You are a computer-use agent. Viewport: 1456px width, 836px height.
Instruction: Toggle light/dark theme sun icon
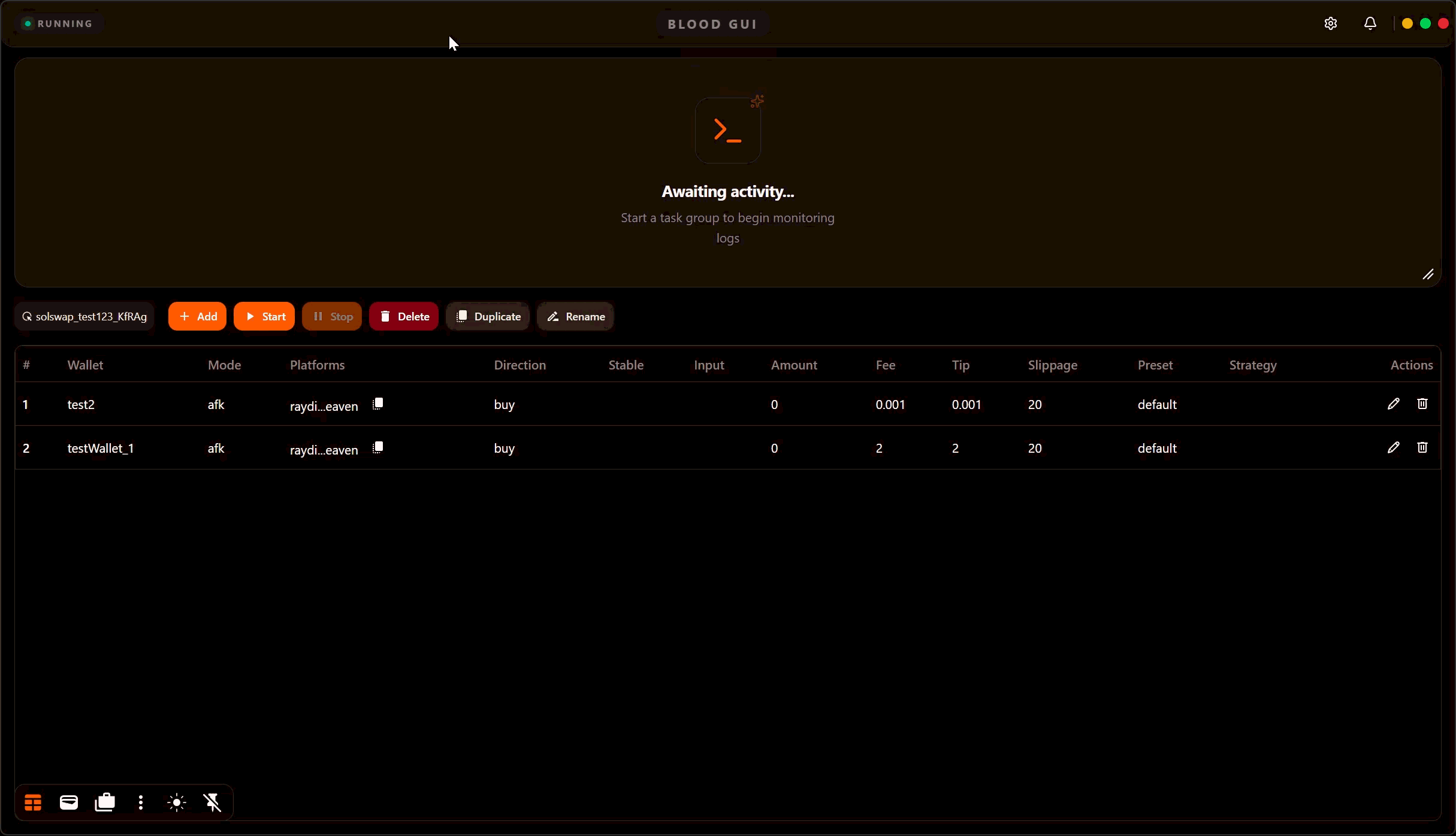(x=177, y=802)
